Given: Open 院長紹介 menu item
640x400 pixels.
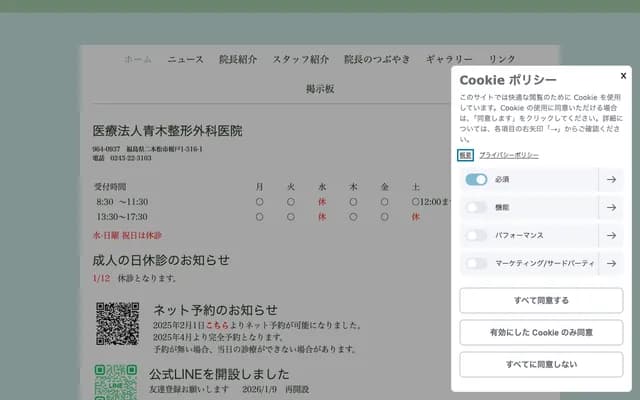Looking at the screenshot, I should (x=238, y=59).
